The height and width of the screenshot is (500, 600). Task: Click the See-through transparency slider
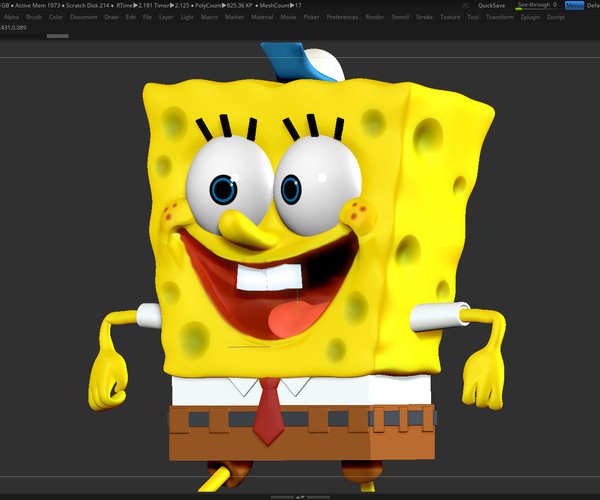point(537,5)
